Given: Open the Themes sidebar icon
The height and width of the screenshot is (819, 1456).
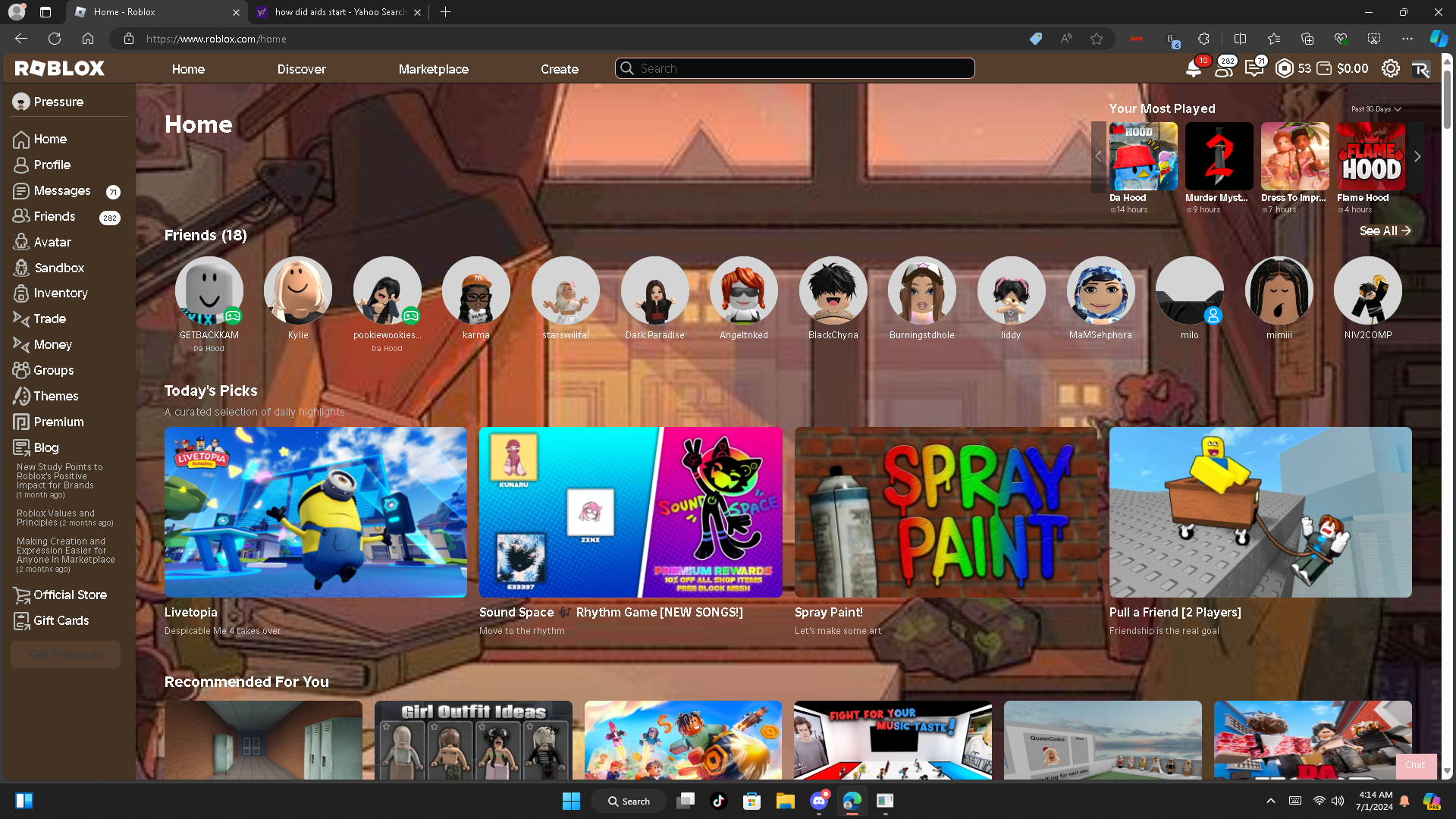Looking at the screenshot, I should (x=21, y=397).
